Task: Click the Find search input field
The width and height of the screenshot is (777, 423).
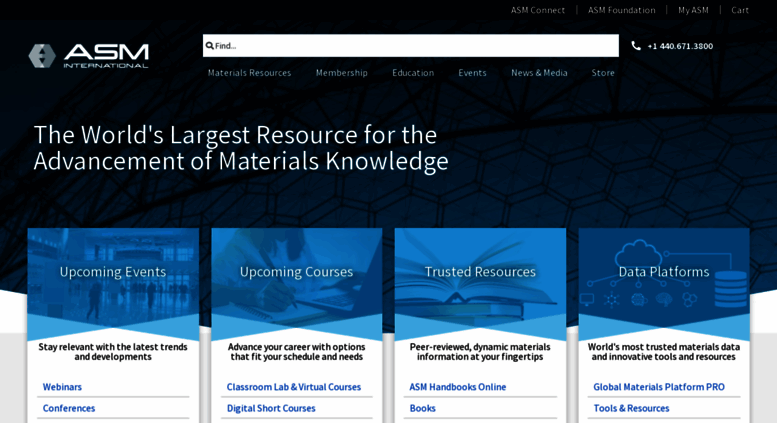Action: (411, 46)
